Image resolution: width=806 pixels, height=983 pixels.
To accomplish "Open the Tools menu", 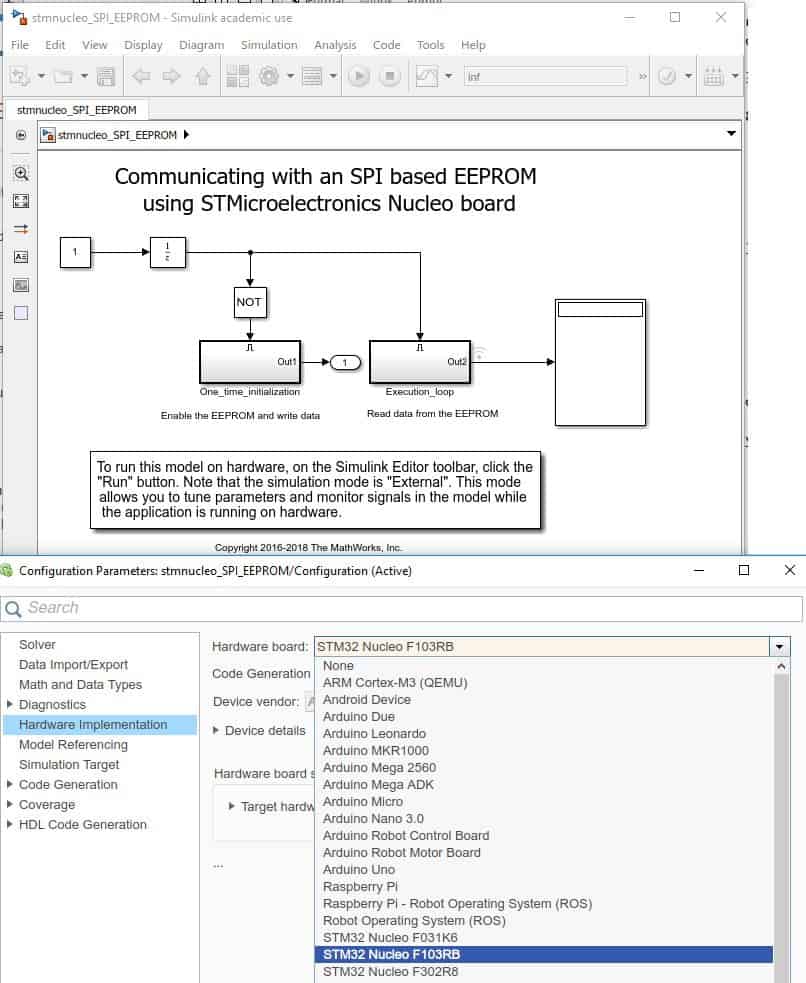I will point(430,45).
